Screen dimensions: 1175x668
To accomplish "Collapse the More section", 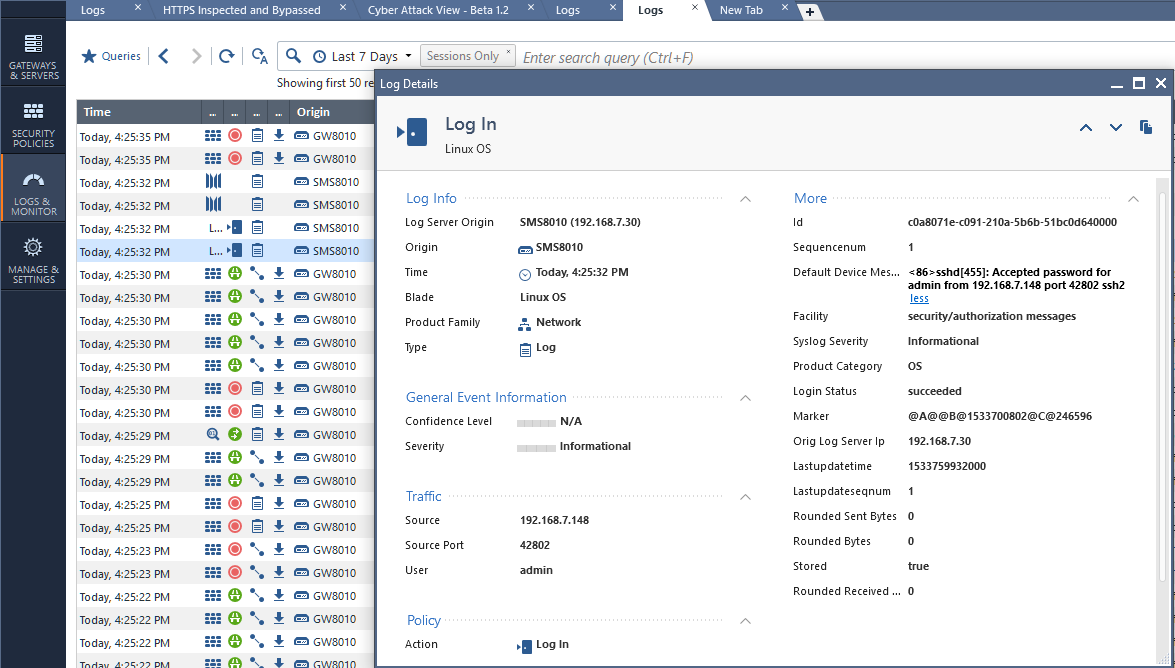I will tap(1133, 199).
